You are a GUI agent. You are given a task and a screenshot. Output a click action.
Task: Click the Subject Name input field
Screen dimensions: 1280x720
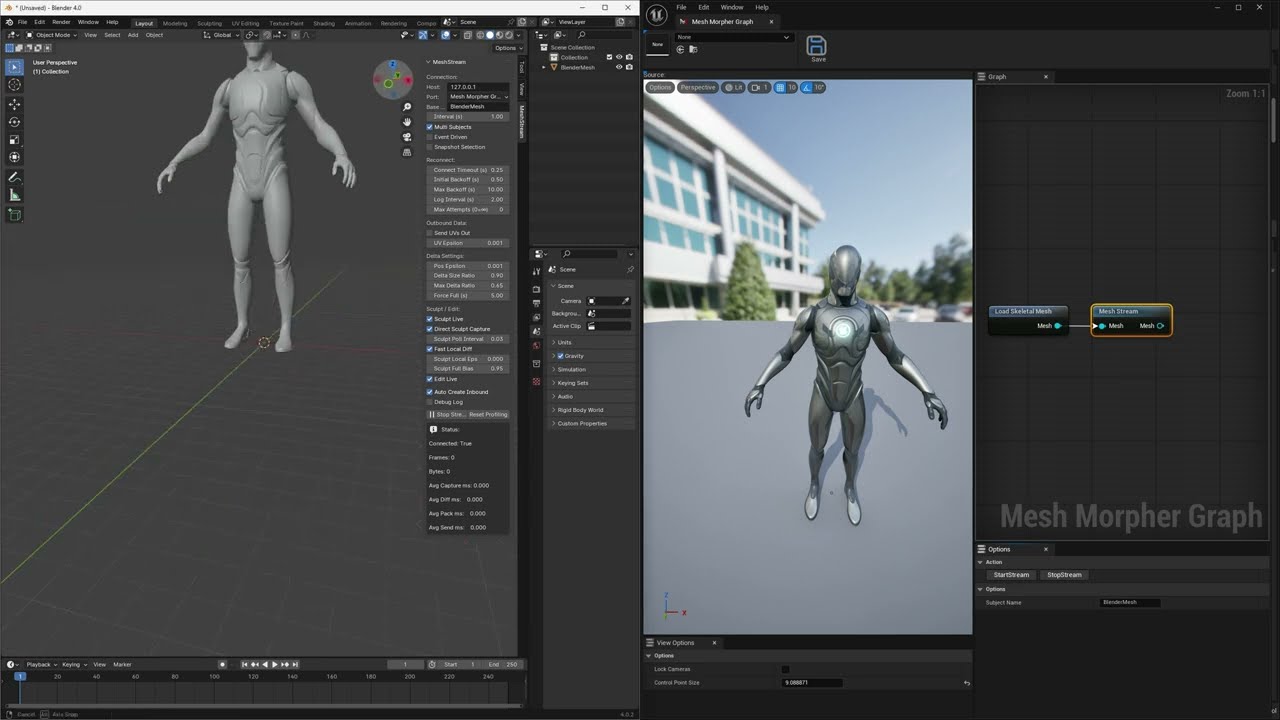[1131, 602]
